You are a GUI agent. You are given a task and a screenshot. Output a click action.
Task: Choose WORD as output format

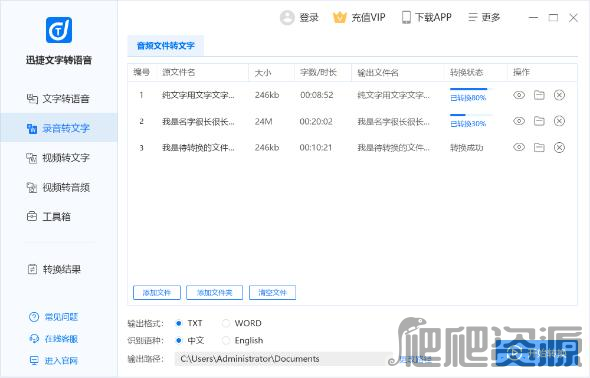[226, 323]
